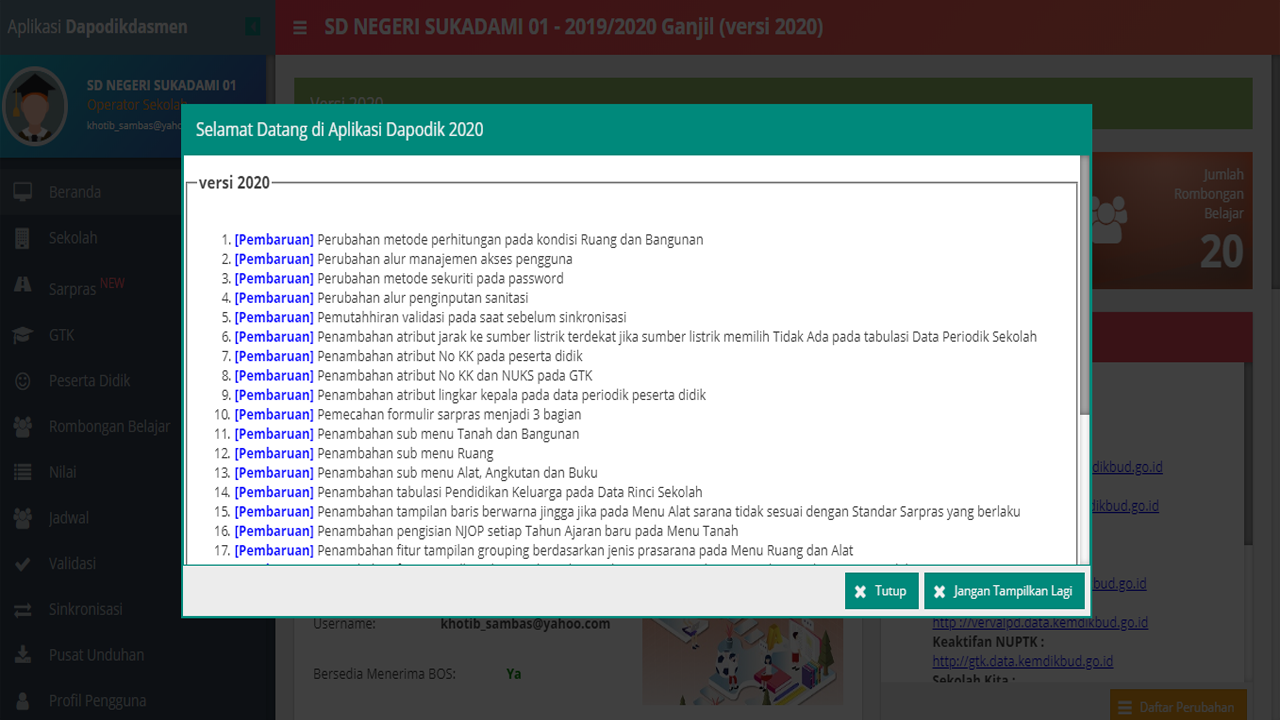Click the username value 'khotib_sambas@yahoo.com' below the dialog
Image resolution: width=1280 pixels, height=720 pixels.
pyautogui.click(x=525, y=624)
